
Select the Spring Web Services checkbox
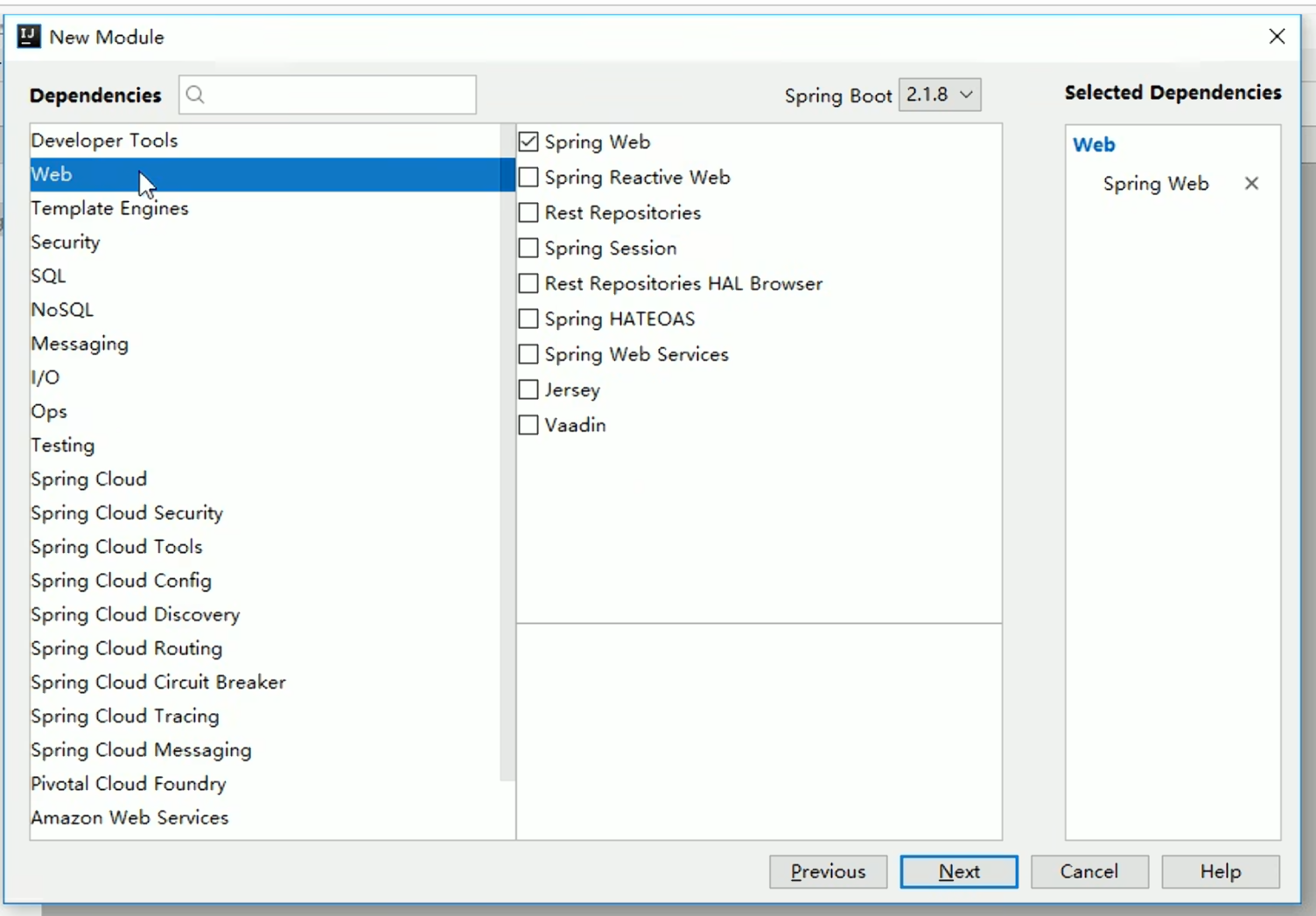click(528, 354)
